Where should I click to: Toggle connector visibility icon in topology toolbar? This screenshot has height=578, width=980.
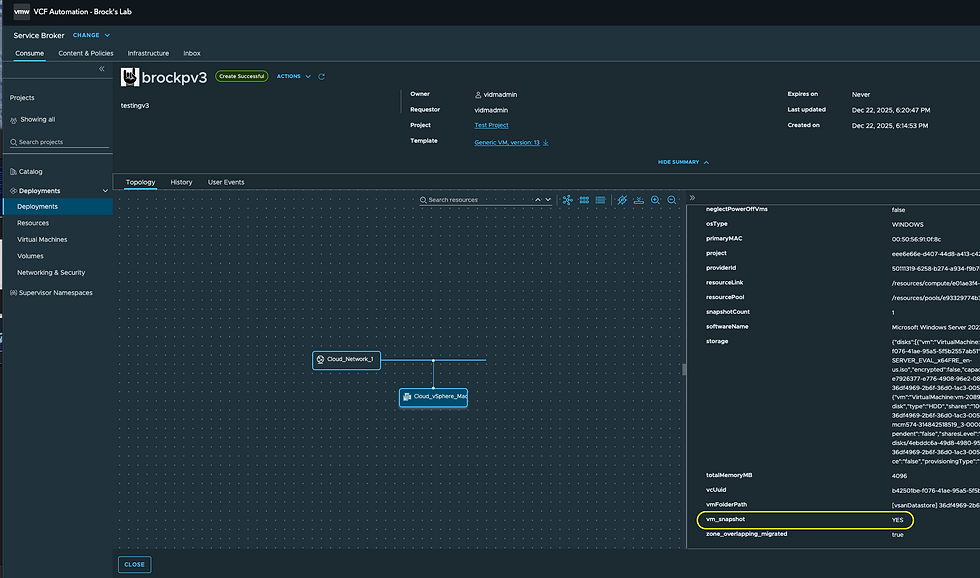[621, 200]
